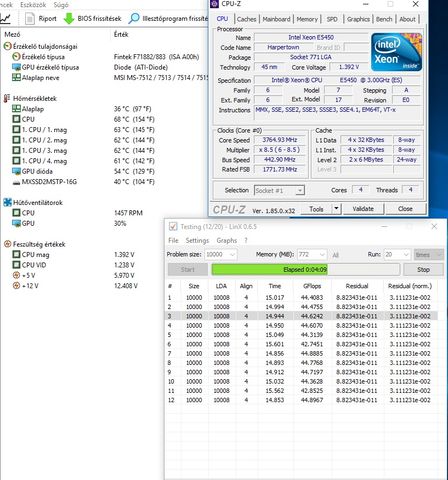Viewport: 448px width, 480px height.
Task: Select the Érzékelő tulajdonságai sensor icon
Action: pyautogui.click(x=7, y=46)
